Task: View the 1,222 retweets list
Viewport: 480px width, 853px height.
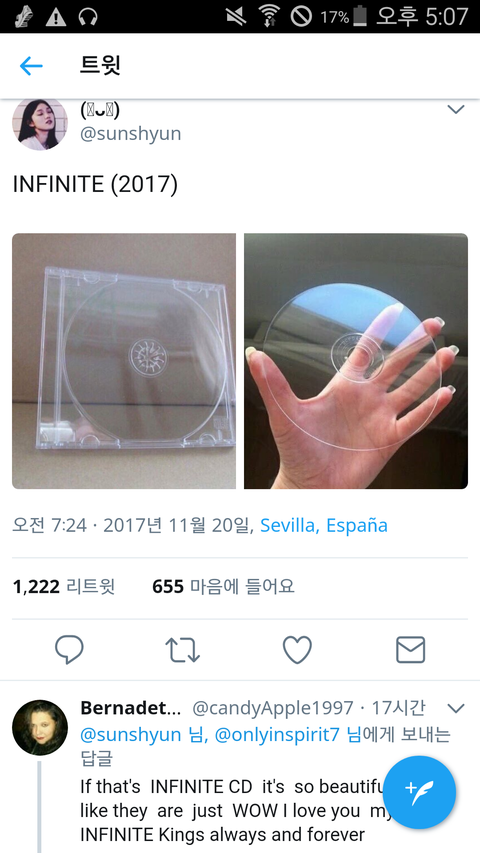Action: [64, 587]
